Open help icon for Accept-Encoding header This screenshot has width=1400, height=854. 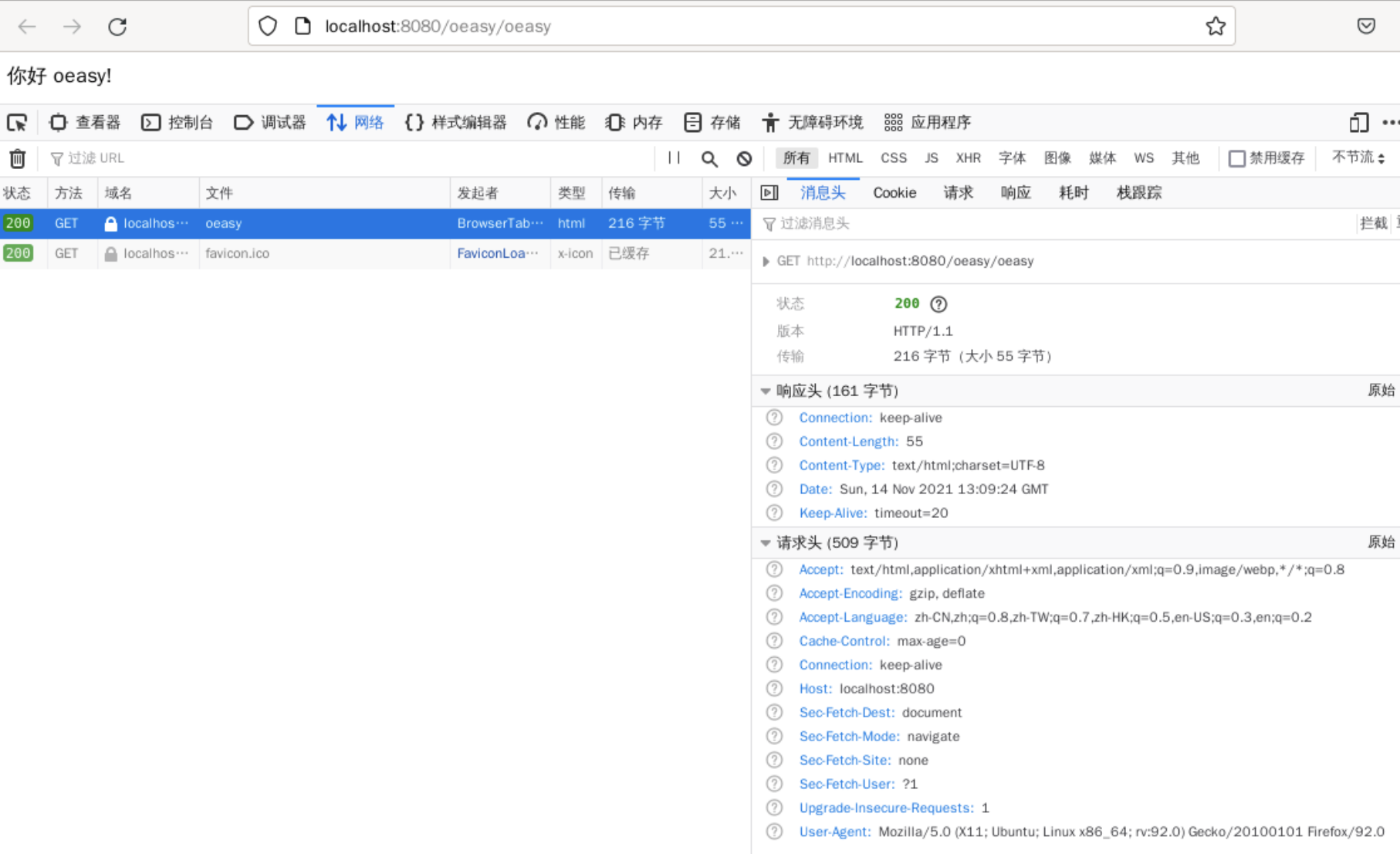click(774, 593)
